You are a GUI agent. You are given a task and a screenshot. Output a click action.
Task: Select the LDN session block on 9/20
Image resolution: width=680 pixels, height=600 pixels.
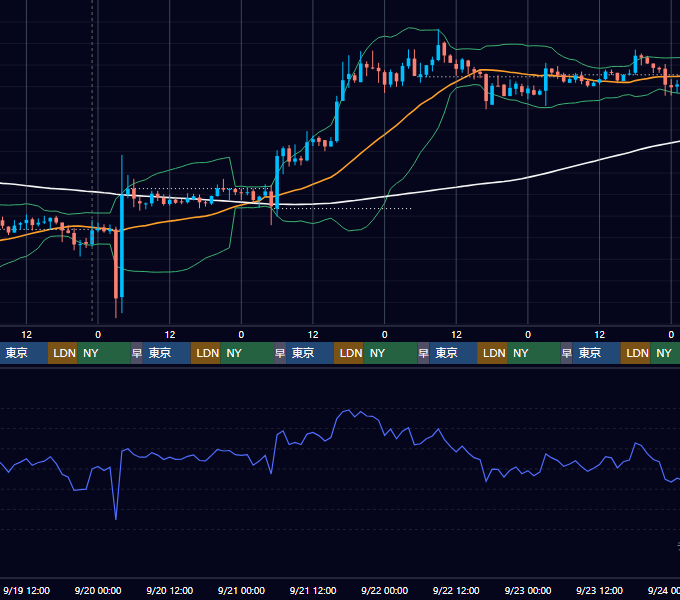click(206, 353)
